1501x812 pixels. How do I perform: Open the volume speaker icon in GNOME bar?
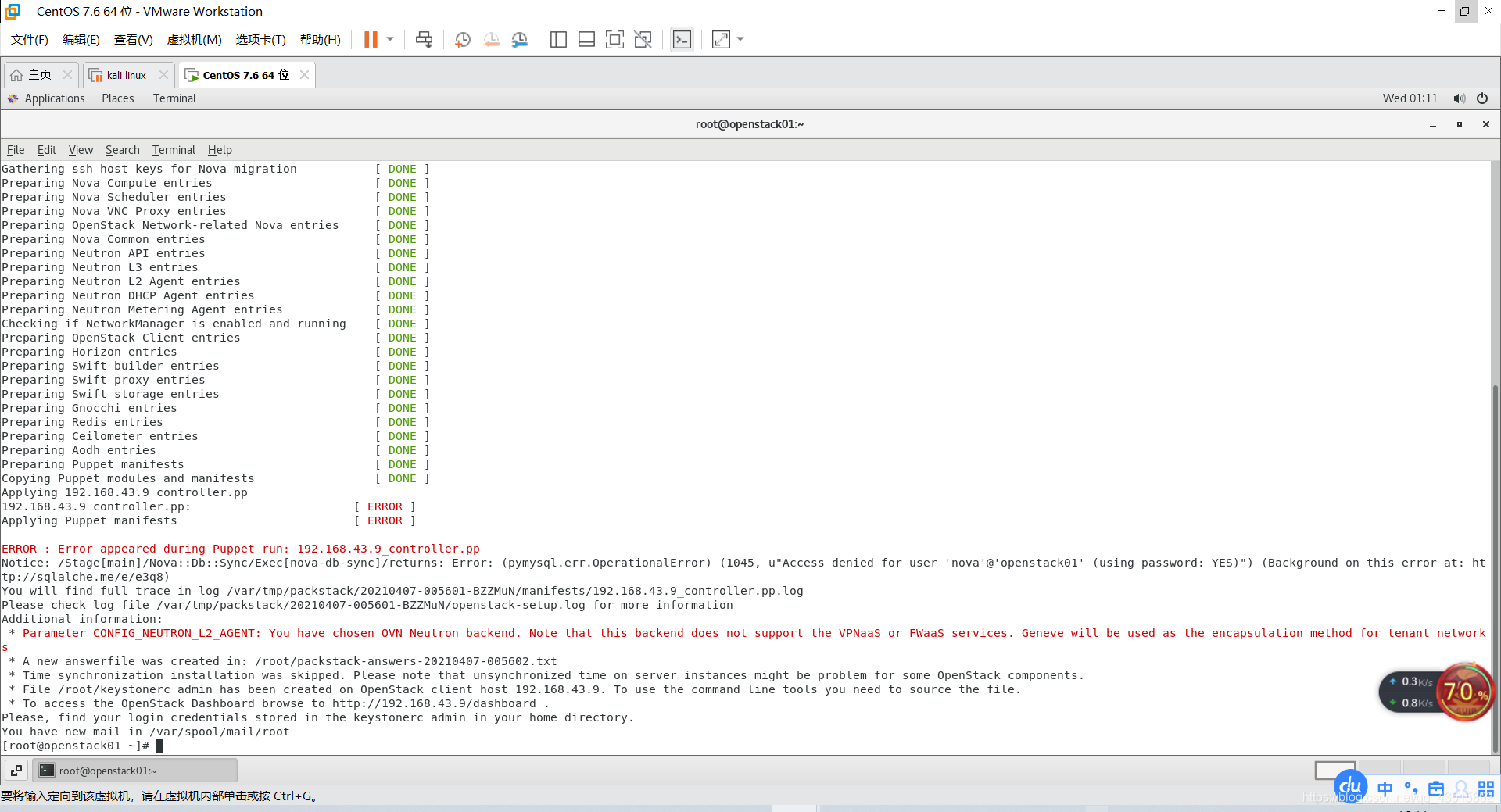pyautogui.click(x=1459, y=98)
